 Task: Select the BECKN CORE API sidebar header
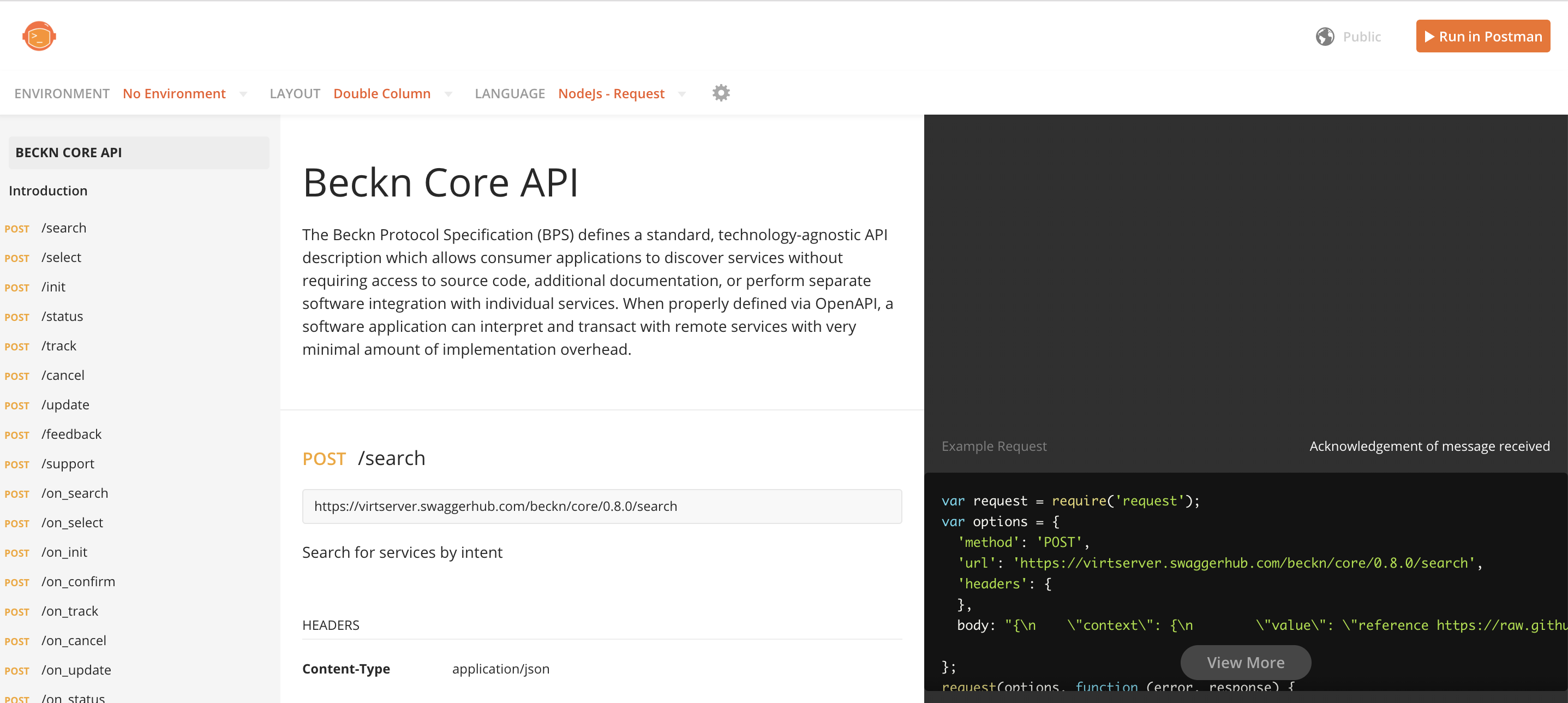pyautogui.click(x=139, y=152)
